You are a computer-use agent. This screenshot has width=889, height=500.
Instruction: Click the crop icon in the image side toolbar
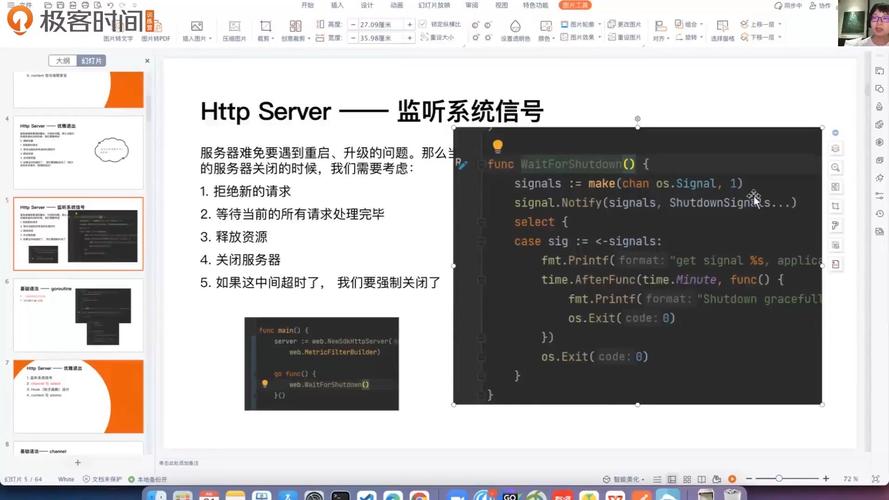tap(835, 206)
